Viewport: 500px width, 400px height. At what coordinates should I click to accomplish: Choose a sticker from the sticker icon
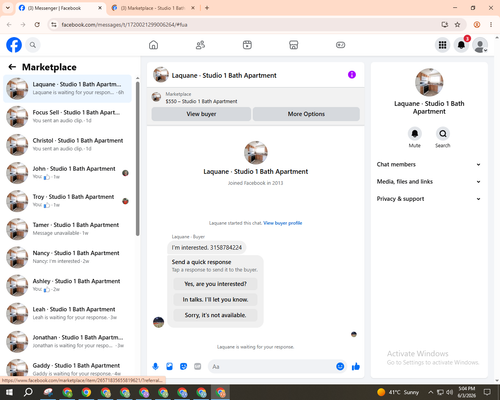point(183,367)
